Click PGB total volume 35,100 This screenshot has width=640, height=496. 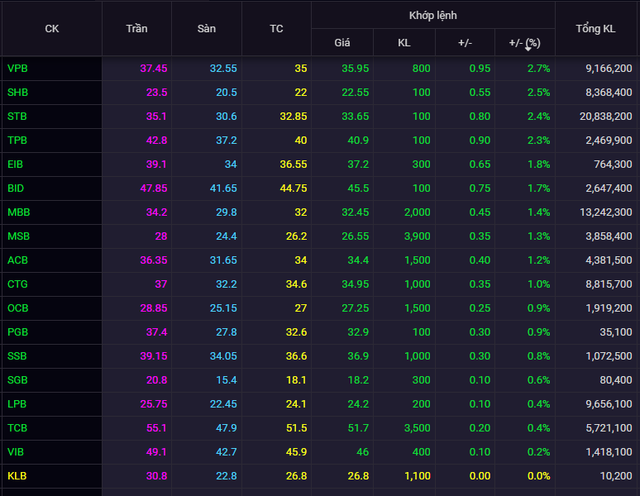click(616, 332)
